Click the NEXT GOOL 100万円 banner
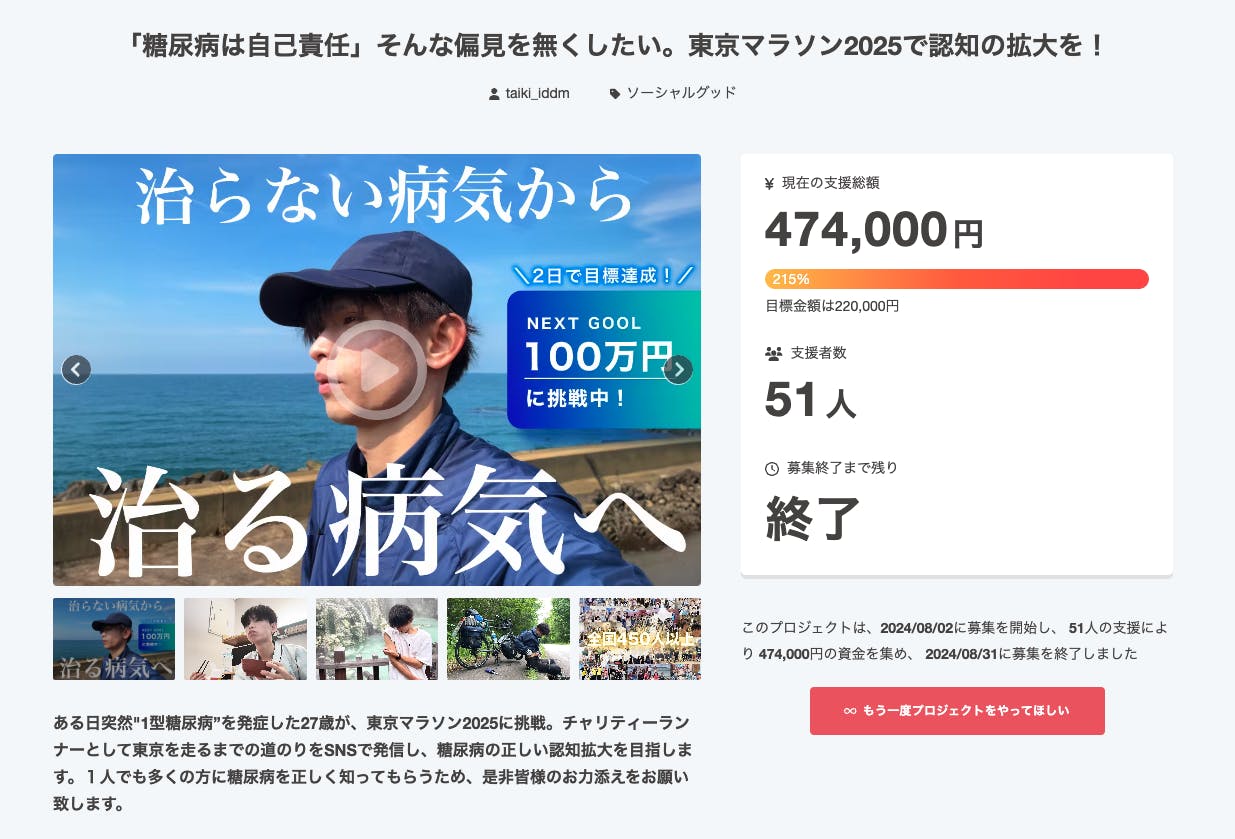The image size is (1235, 839). click(x=602, y=360)
